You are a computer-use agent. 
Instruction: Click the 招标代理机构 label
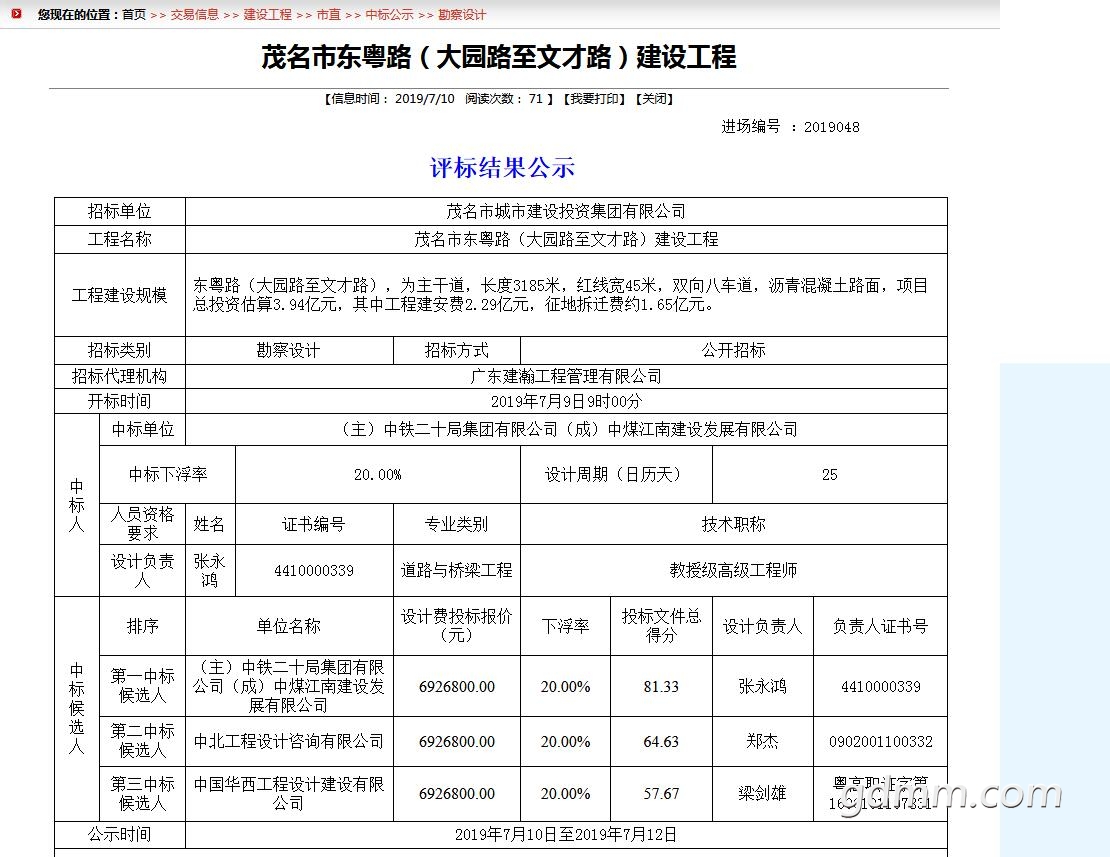coord(120,376)
